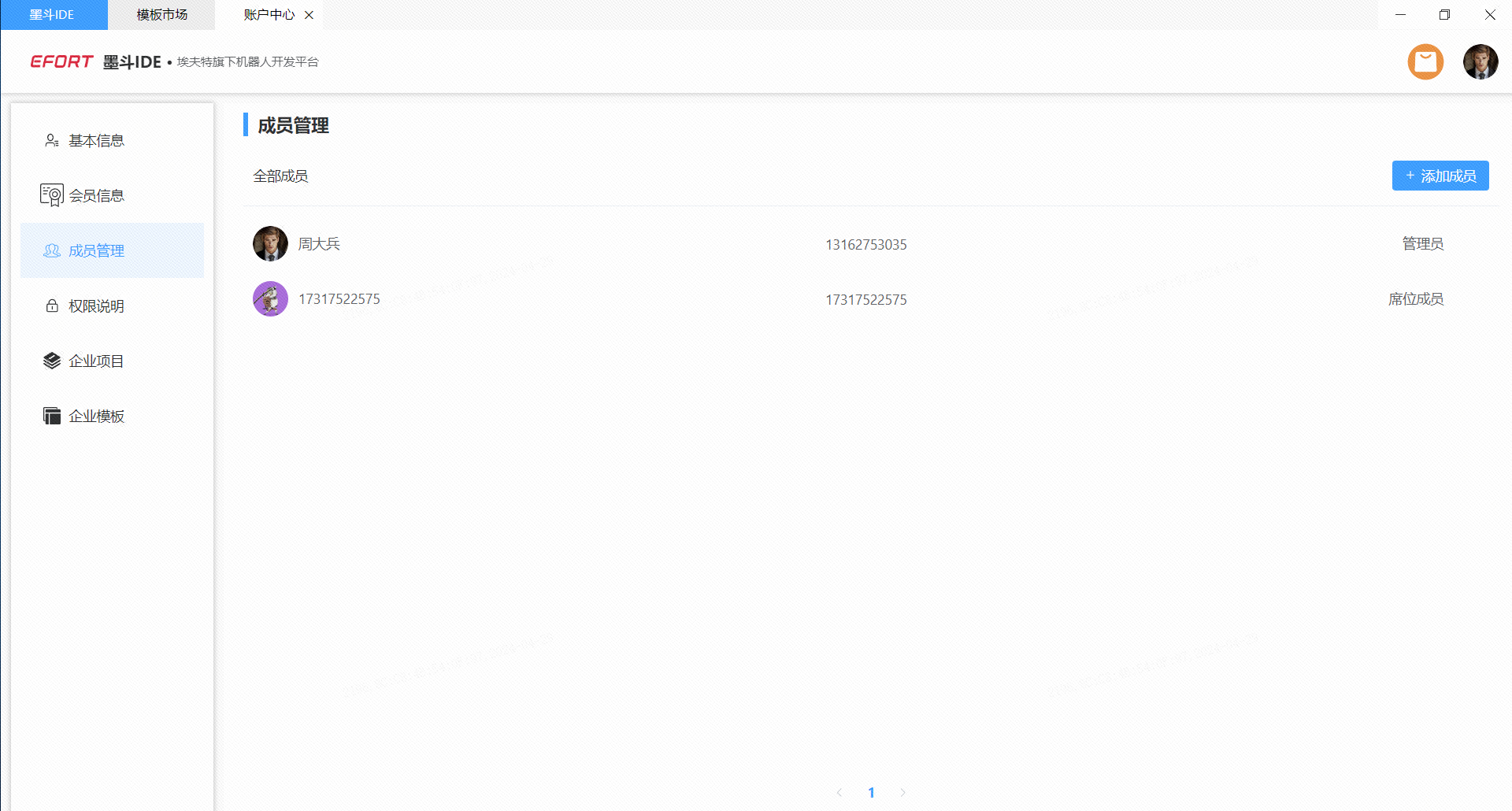Click the 企业项目 layers icon

(52, 361)
